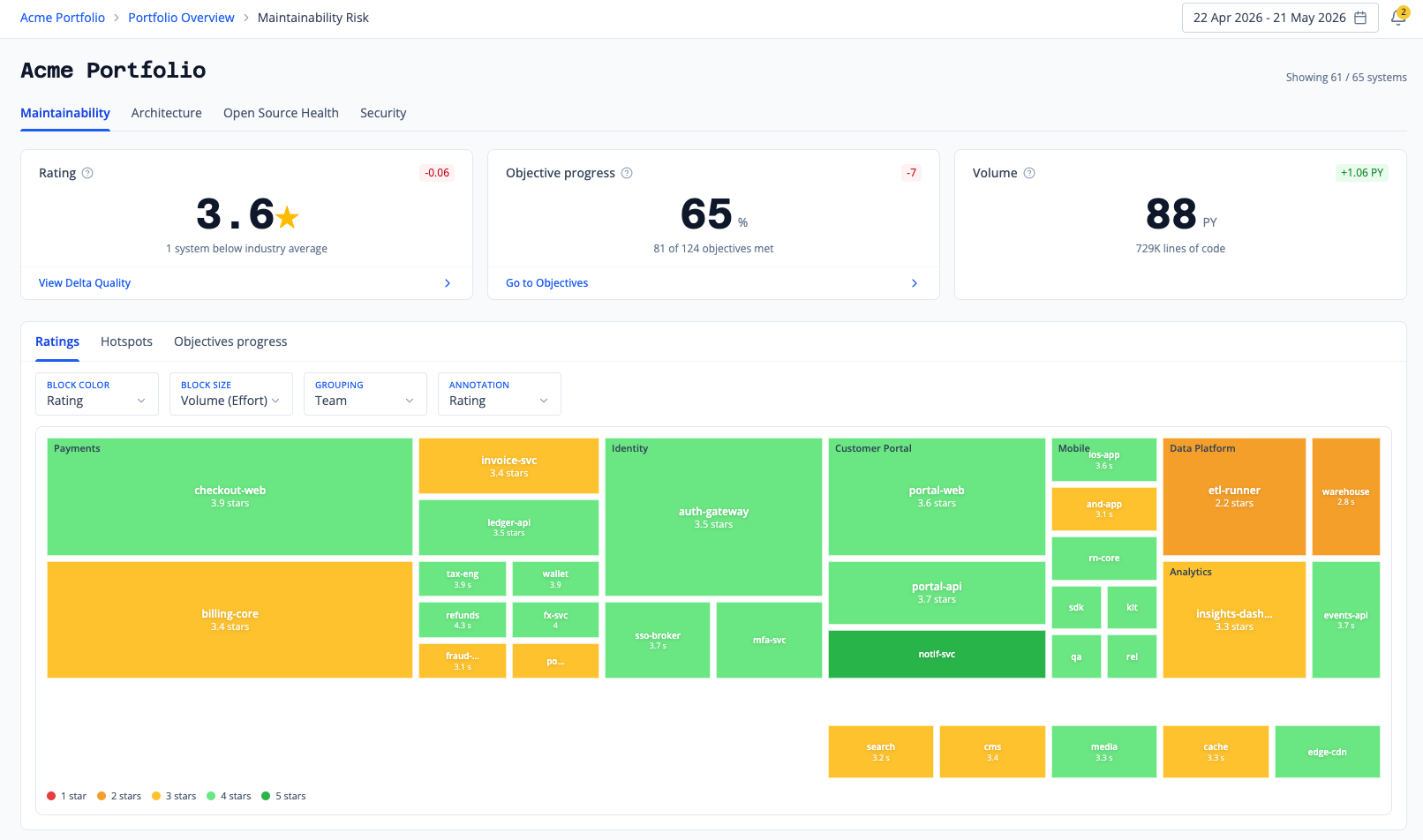The image size is (1423, 840).
Task: Select the Maintainability tab
Action: tap(65, 113)
